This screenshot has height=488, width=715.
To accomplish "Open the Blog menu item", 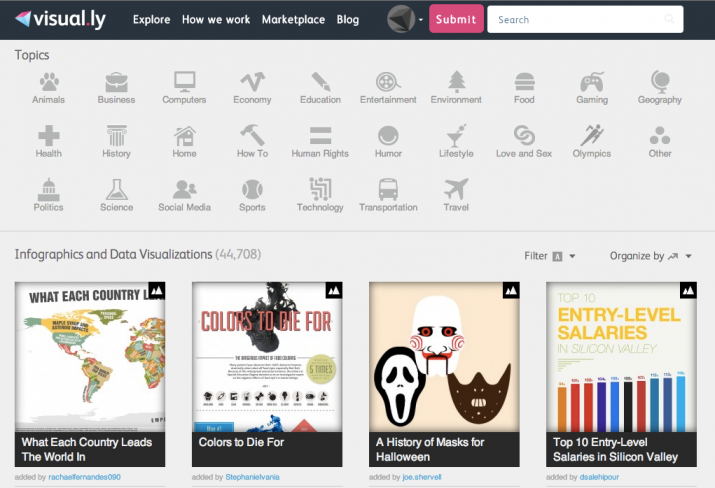I will 347,20.
